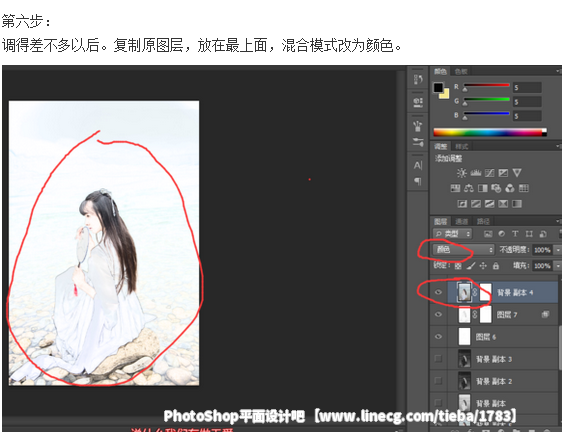Screen dimensions: 572x435
Task: Show the 背景 副本 layer
Action: (438, 403)
